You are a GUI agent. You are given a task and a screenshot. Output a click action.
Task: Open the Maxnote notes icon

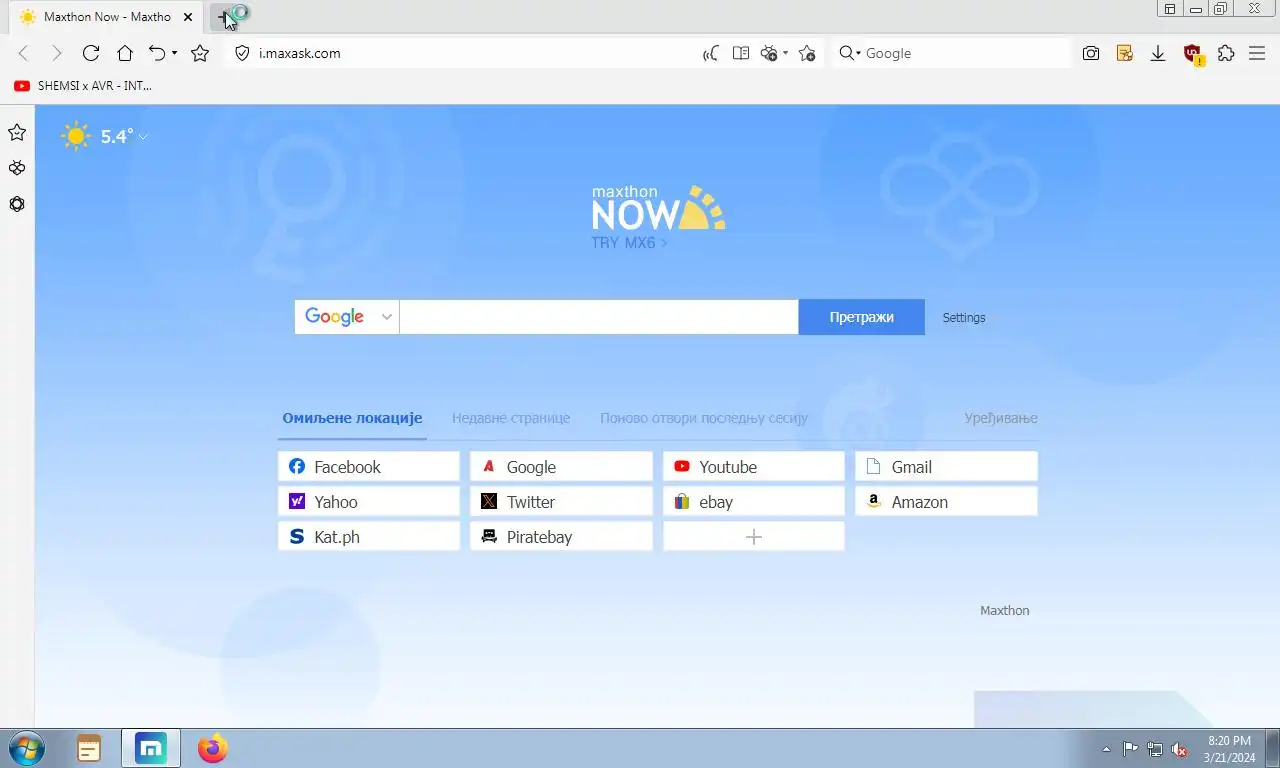pyautogui.click(x=1125, y=53)
